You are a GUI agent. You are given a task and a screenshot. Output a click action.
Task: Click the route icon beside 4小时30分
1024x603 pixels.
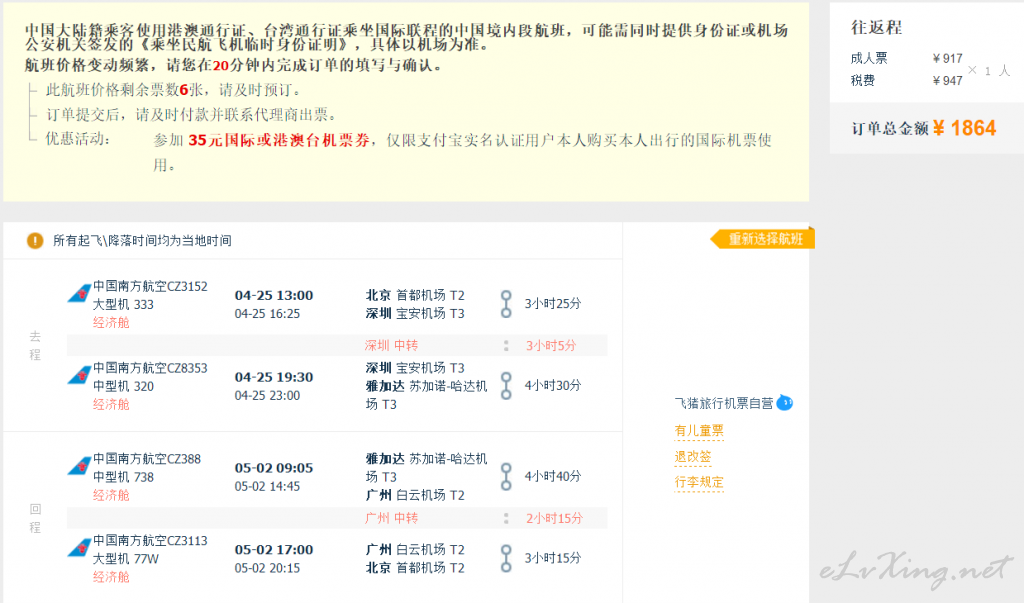point(506,385)
